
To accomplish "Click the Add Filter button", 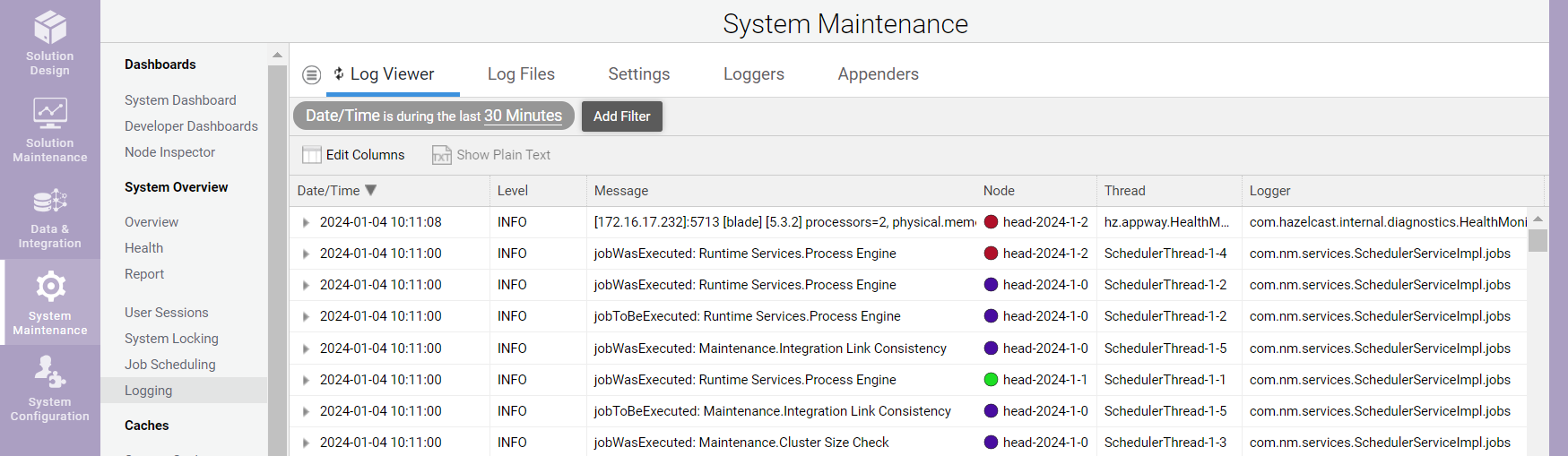I will tap(621, 116).
